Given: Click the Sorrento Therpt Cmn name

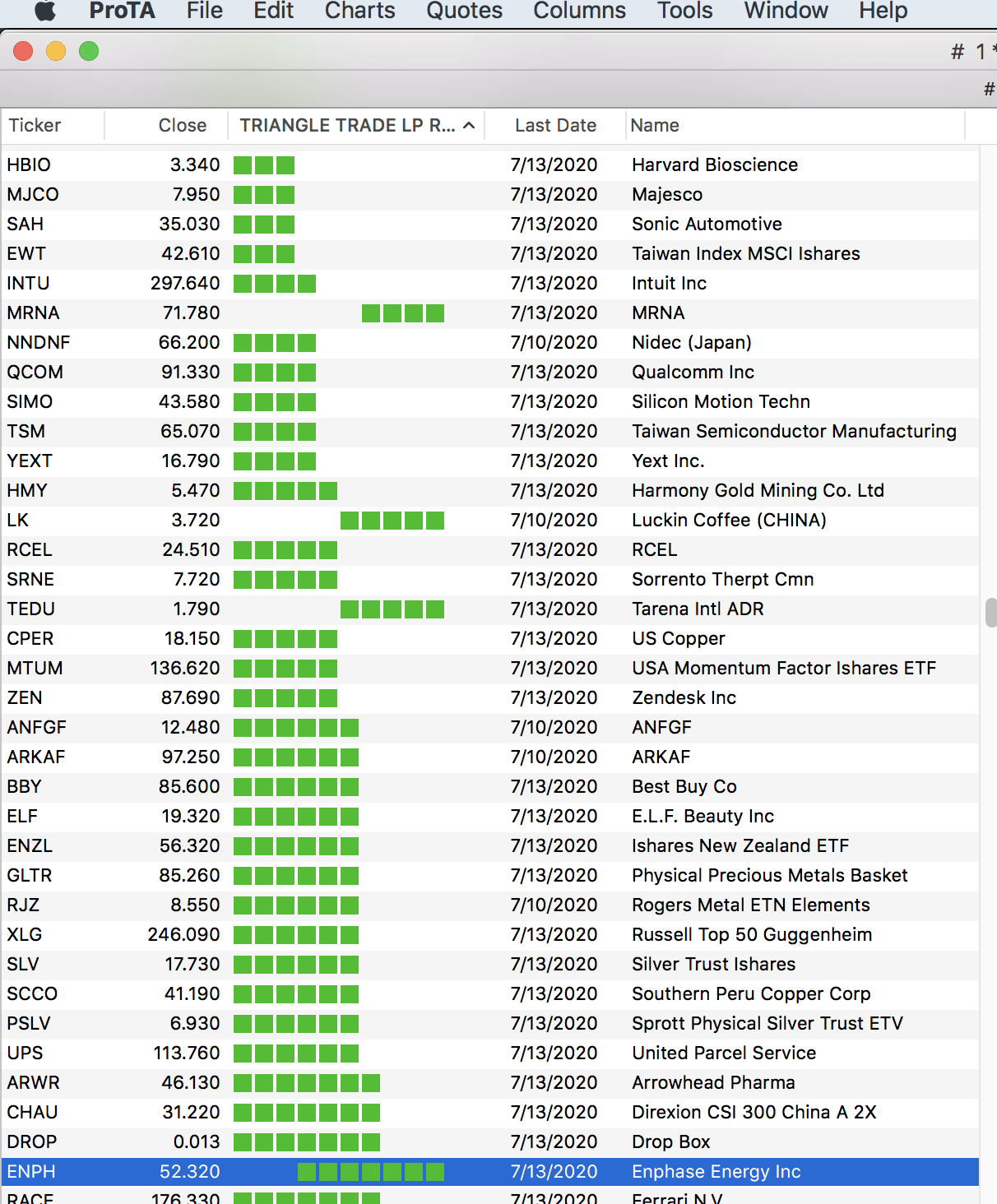Looking at the screenshot, I should pos(722,579).
